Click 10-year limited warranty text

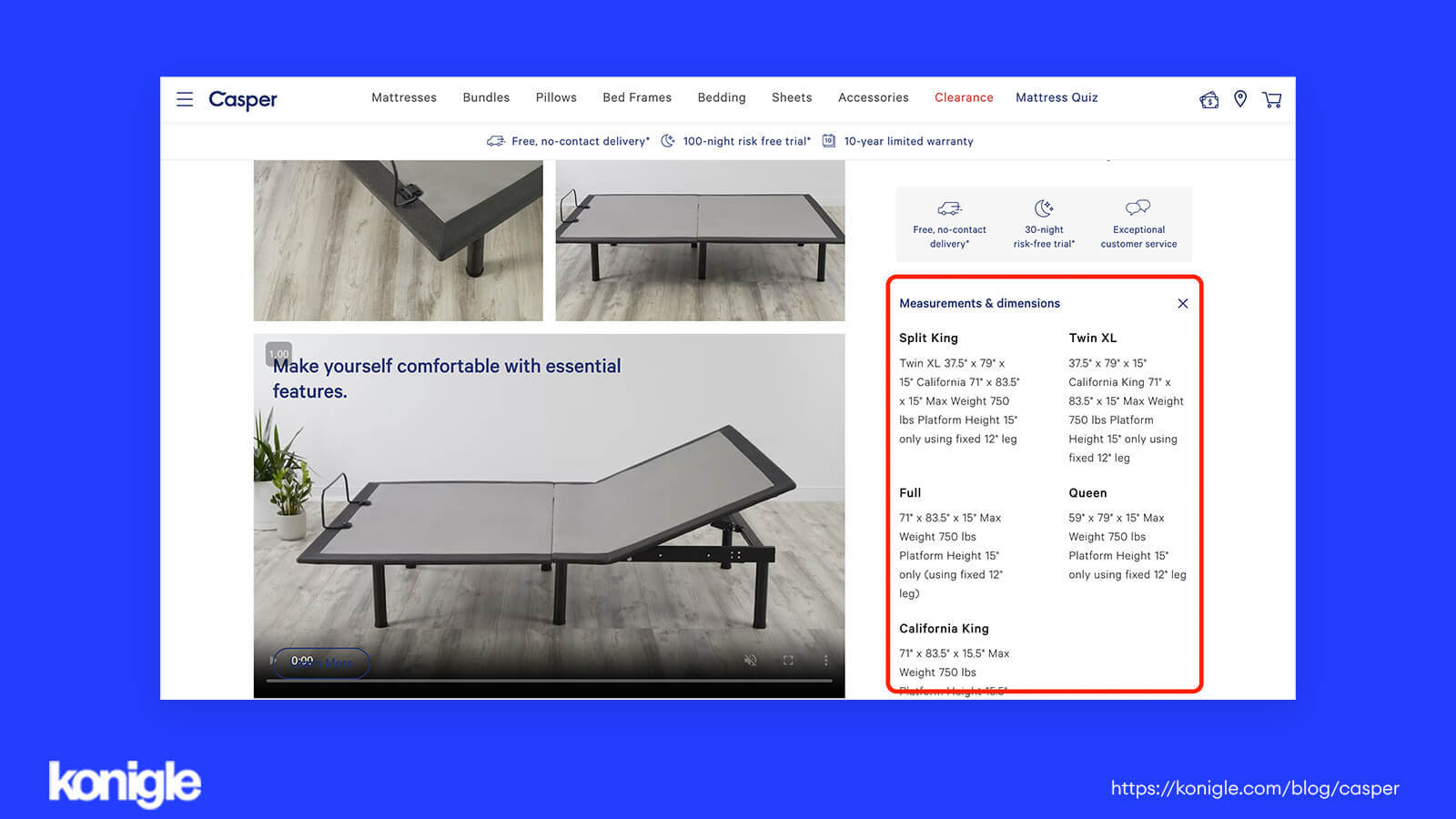tap(908, 141)
